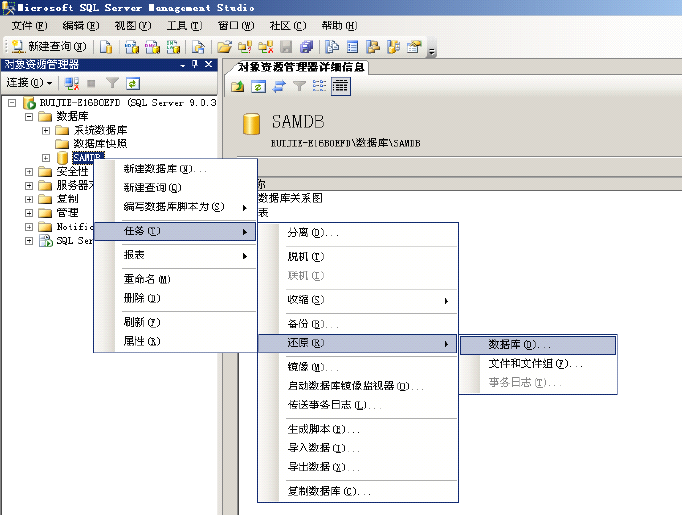Collapse the 数据库 folder node
Image resolution: width=682 pixels, height=515 pixels.
(29, 117)
